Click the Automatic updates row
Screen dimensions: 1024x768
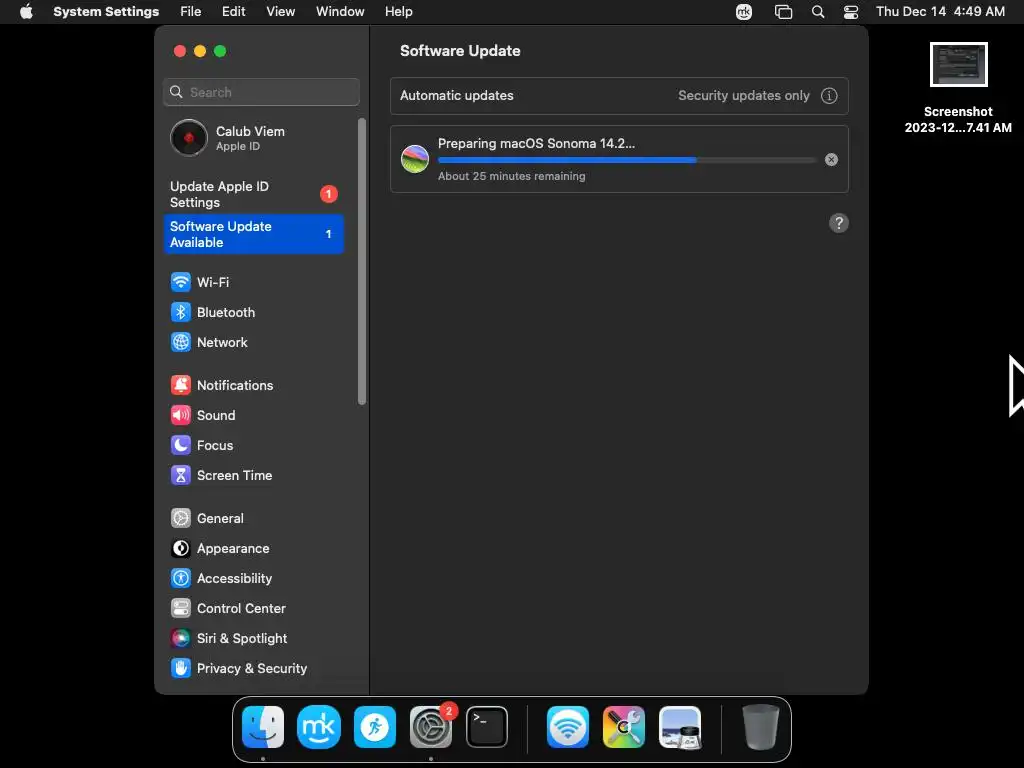coord(619,96)
